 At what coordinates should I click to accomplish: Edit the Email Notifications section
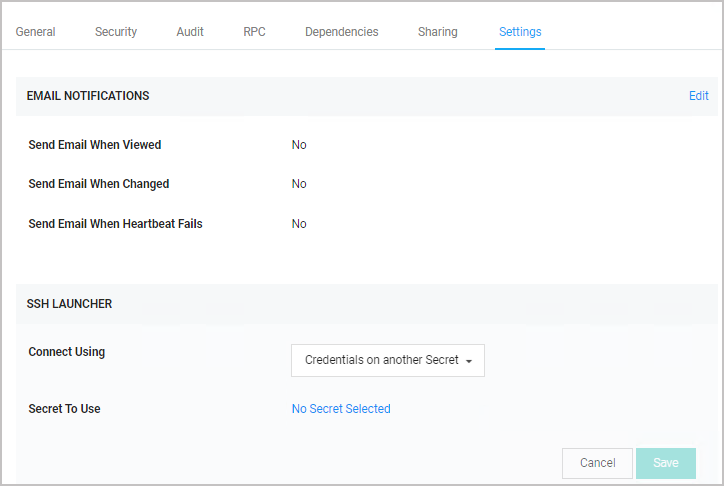[x=699, y=96]
